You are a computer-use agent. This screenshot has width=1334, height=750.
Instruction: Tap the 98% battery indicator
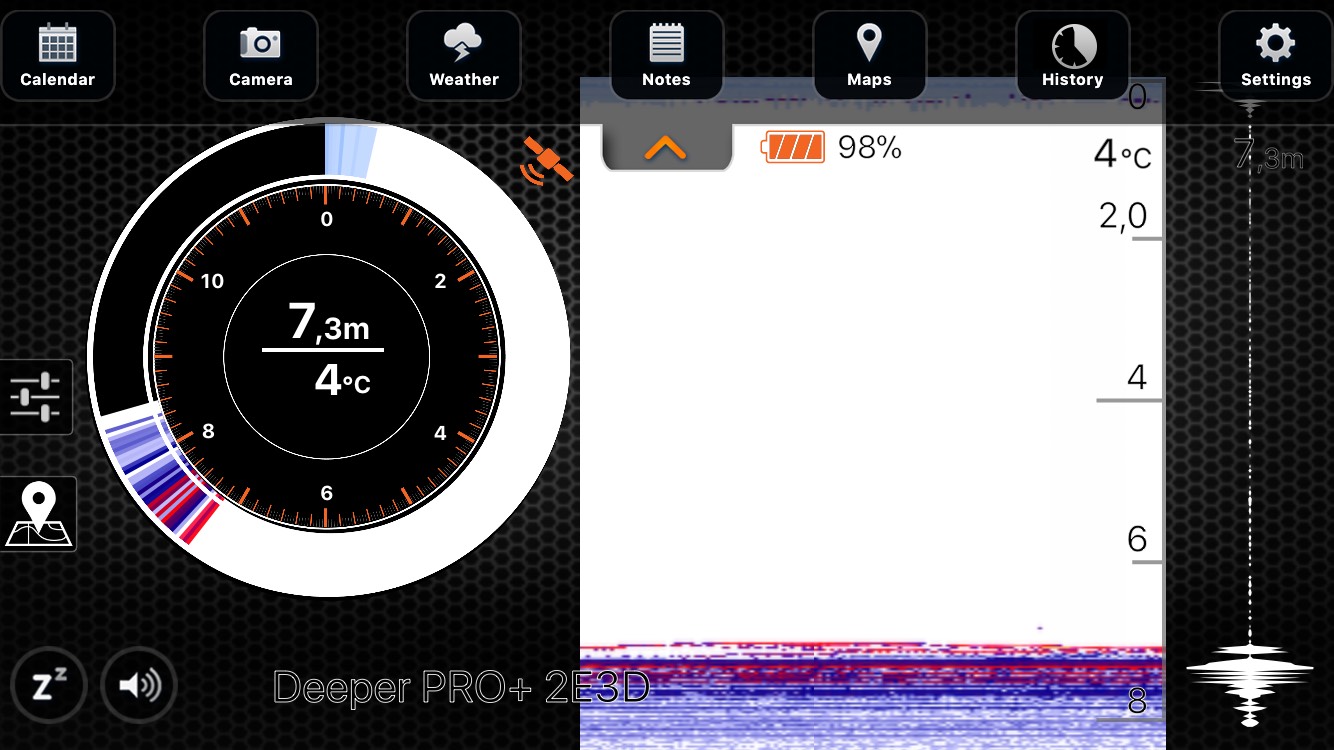pyautogui.click(x=832, y=148)
